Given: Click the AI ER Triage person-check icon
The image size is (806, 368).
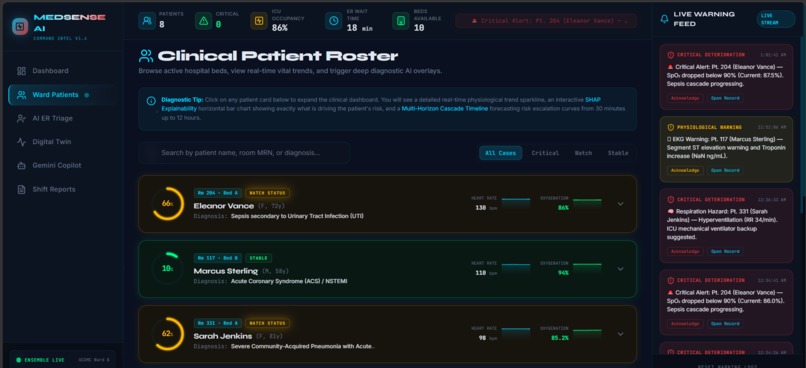Looking at the screenshot, I should click(x=21, y=118).
